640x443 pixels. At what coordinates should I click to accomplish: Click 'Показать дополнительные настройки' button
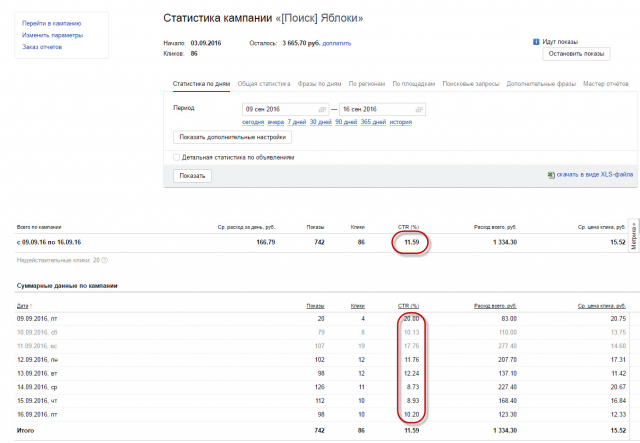click(232, 137)
